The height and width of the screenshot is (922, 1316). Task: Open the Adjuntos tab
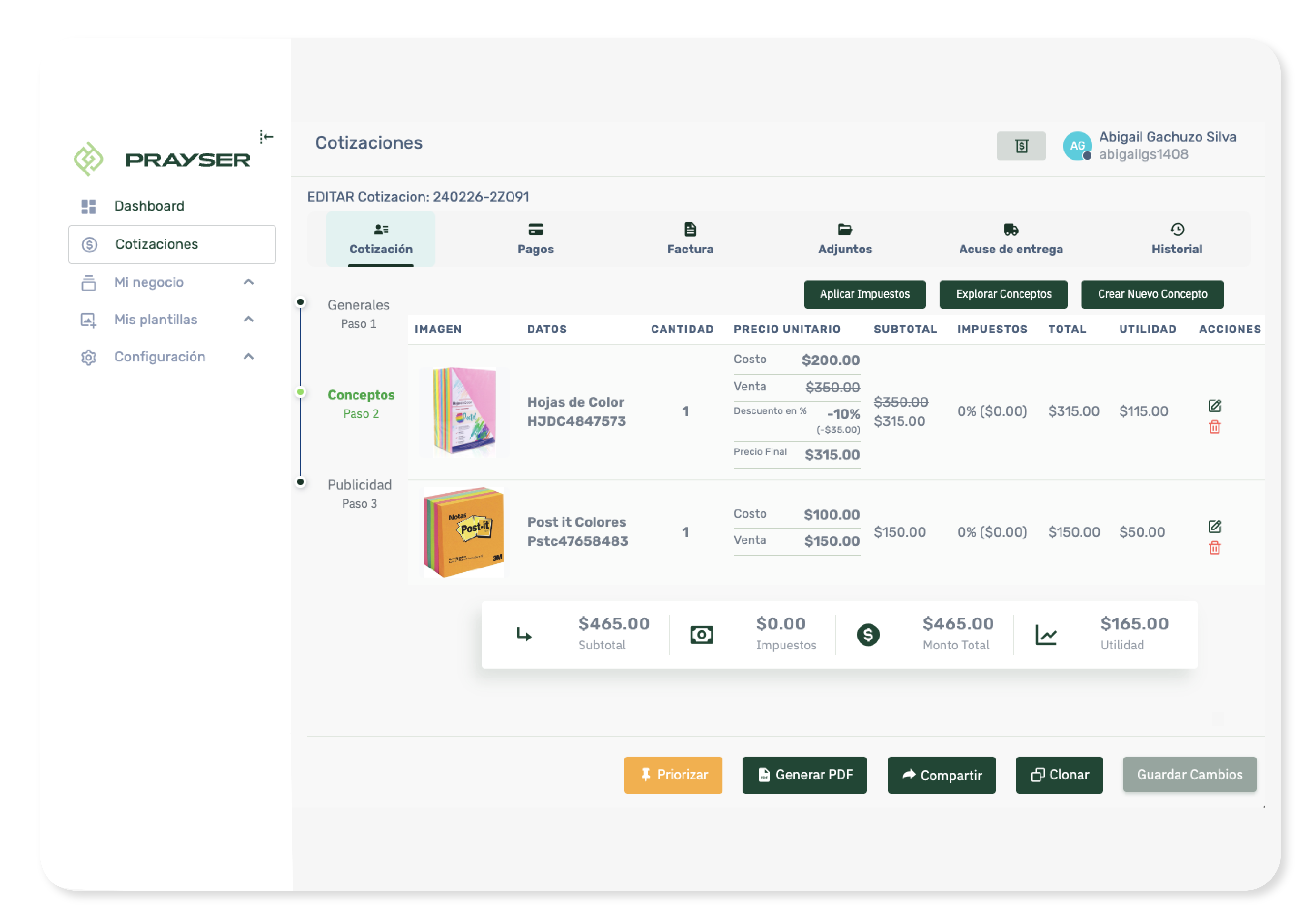pos(845,239)
